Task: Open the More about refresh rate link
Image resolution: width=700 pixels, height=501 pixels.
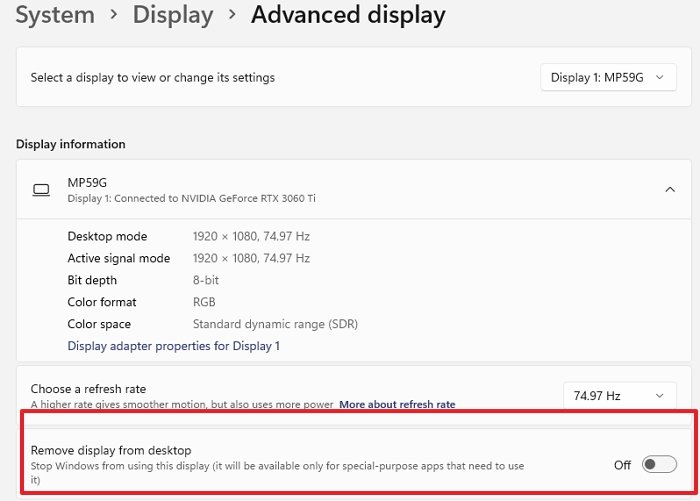Action: (397, 405)
